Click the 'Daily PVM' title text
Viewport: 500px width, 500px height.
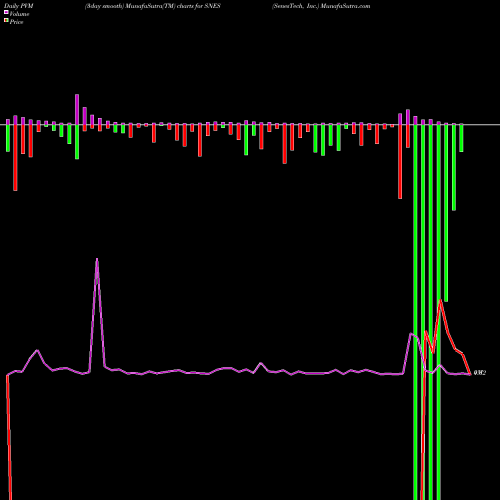[x=19, y=6]
